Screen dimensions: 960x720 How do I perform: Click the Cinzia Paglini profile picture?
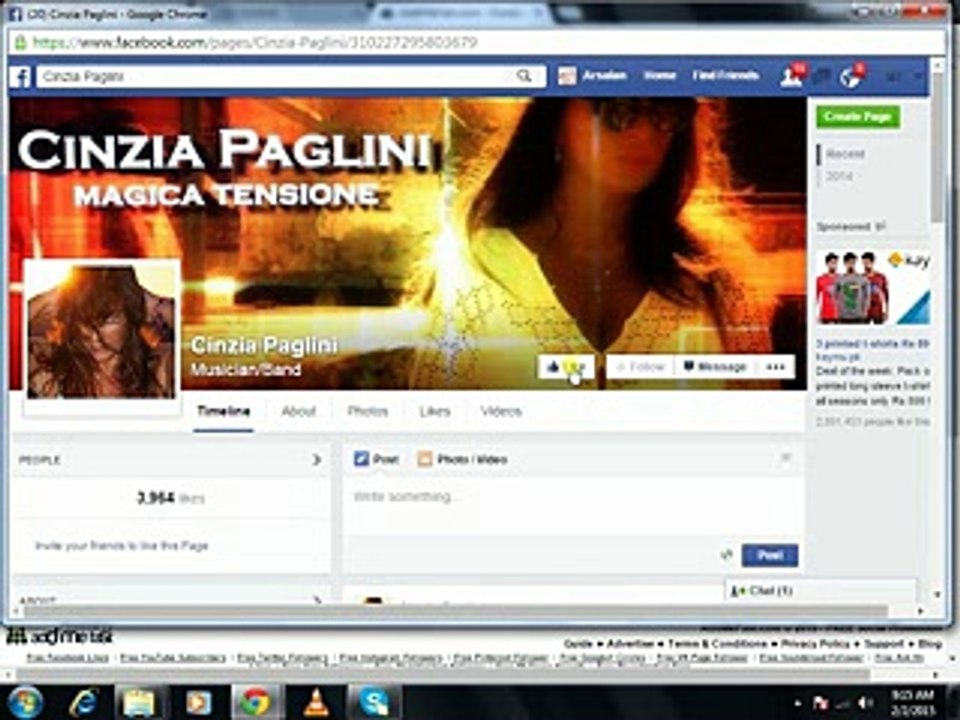tap(102, 331)
